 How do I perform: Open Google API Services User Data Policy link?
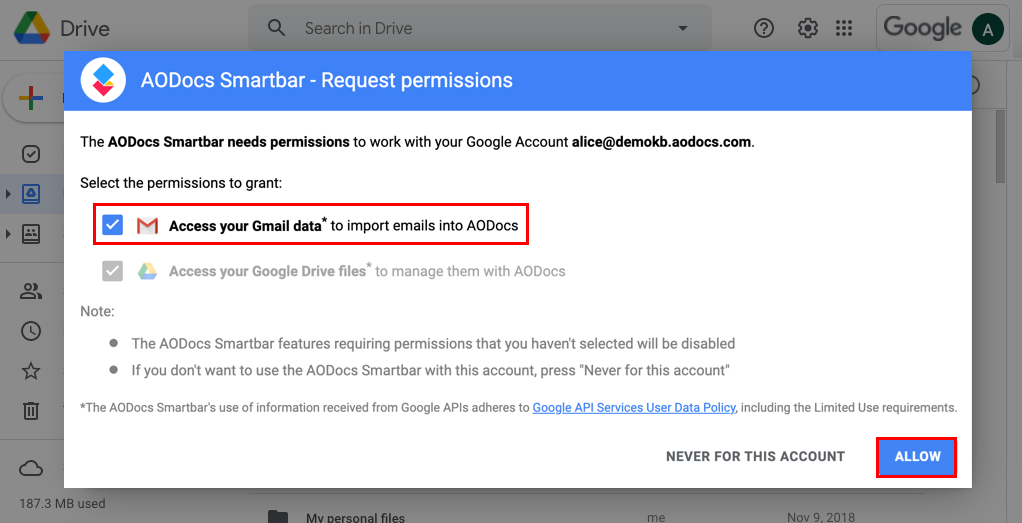coord(634,408)
